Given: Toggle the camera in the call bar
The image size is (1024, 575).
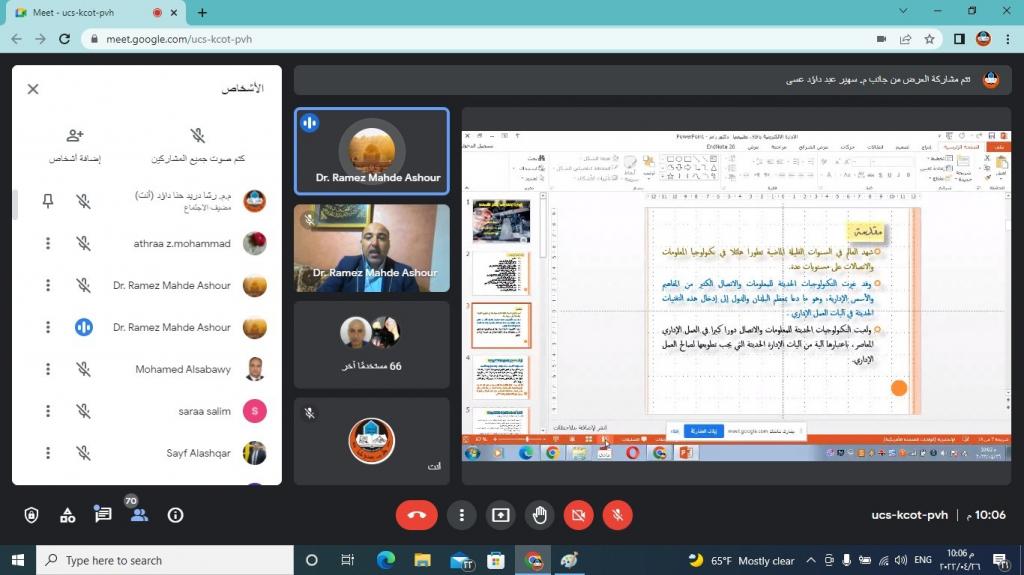Looking at the screenshot, I should click(x=578, y=515).
